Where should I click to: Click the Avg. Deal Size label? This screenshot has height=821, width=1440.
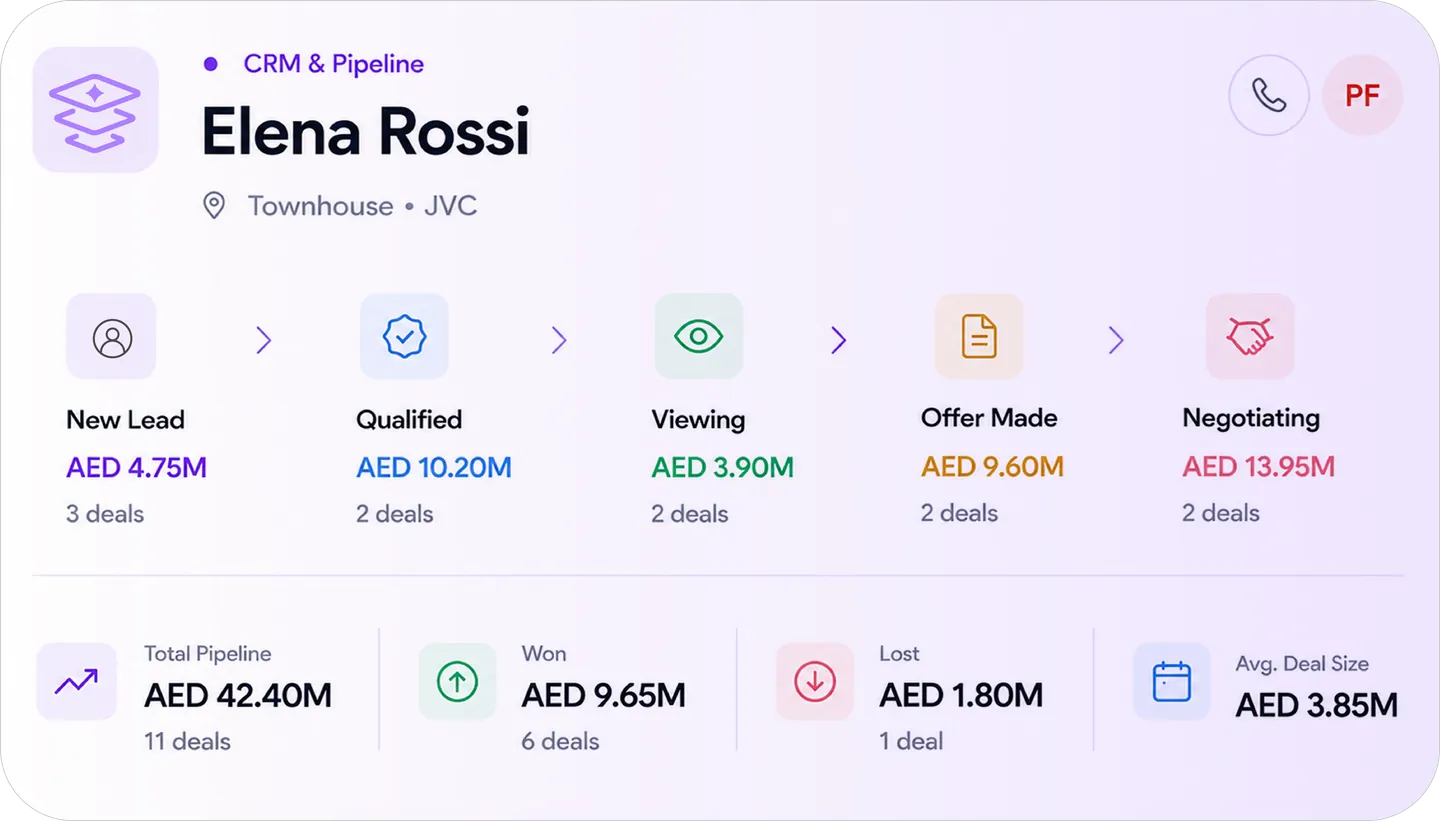[x=1302, y=664]
